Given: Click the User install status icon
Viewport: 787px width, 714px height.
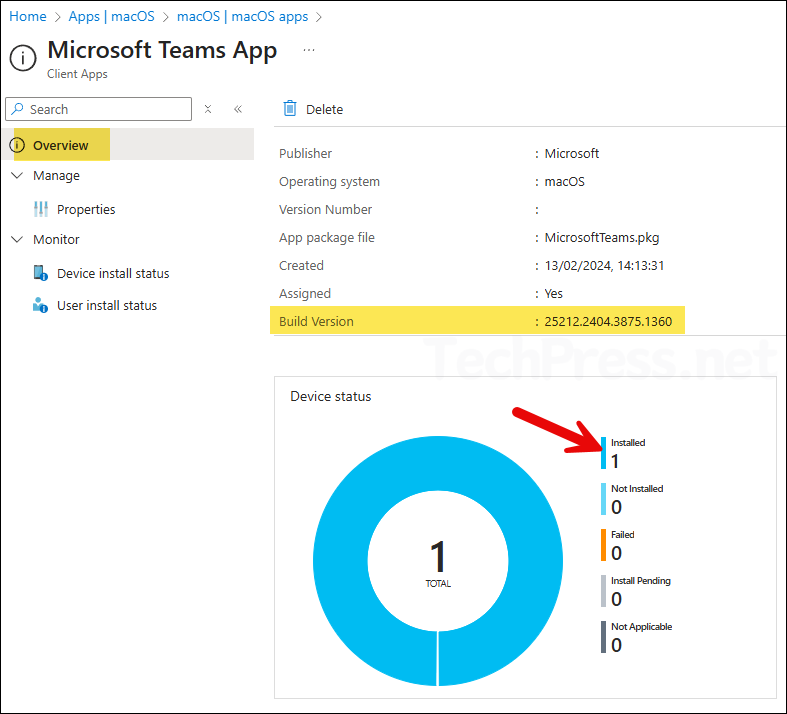Looking at the screenshot, I should click(x=40, y=305).
